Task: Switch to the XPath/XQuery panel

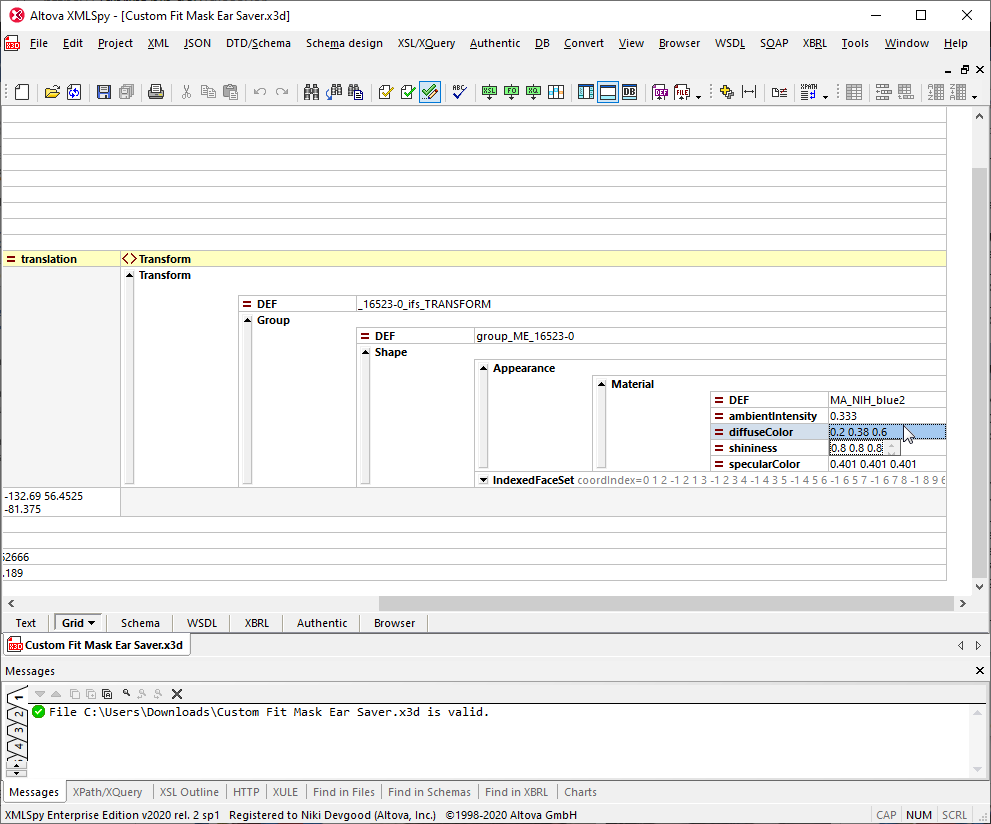Action: coord(108,791)
